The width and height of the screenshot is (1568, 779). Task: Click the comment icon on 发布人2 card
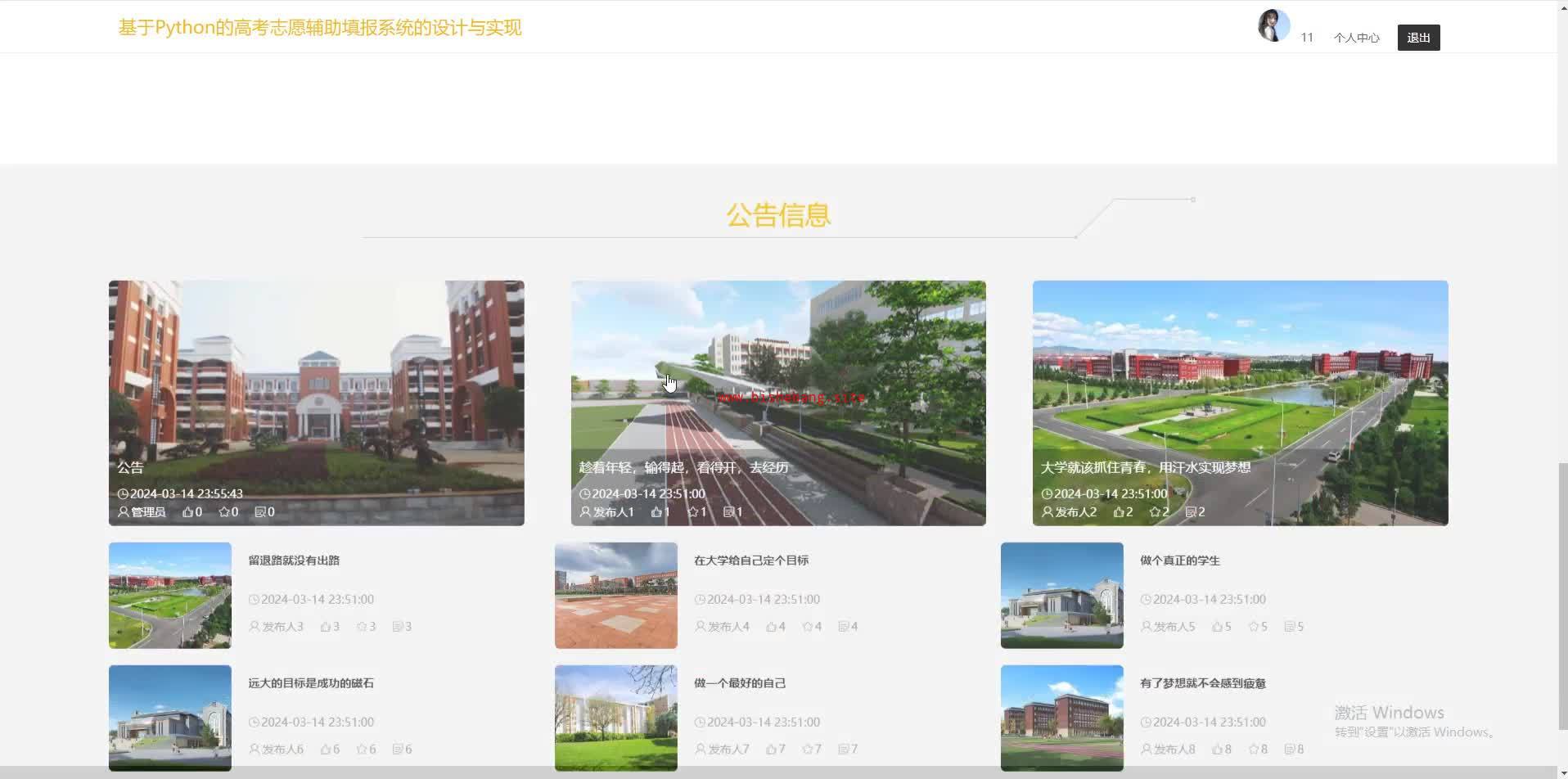(1191, 512)
